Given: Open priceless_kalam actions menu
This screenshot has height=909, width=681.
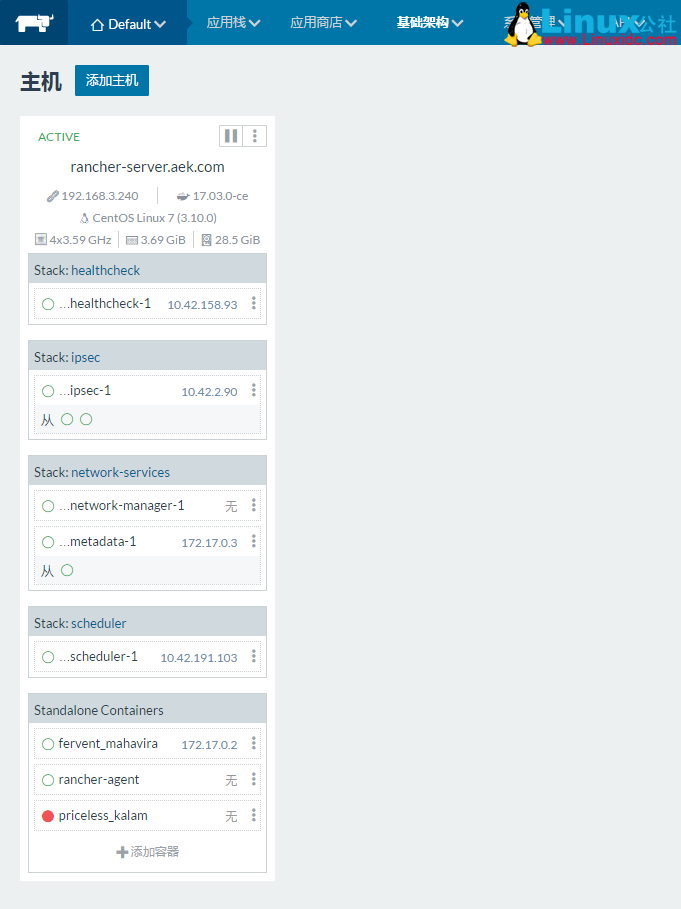Looking at the screenshot, I should pyautogui.click(x=254, y=815).
